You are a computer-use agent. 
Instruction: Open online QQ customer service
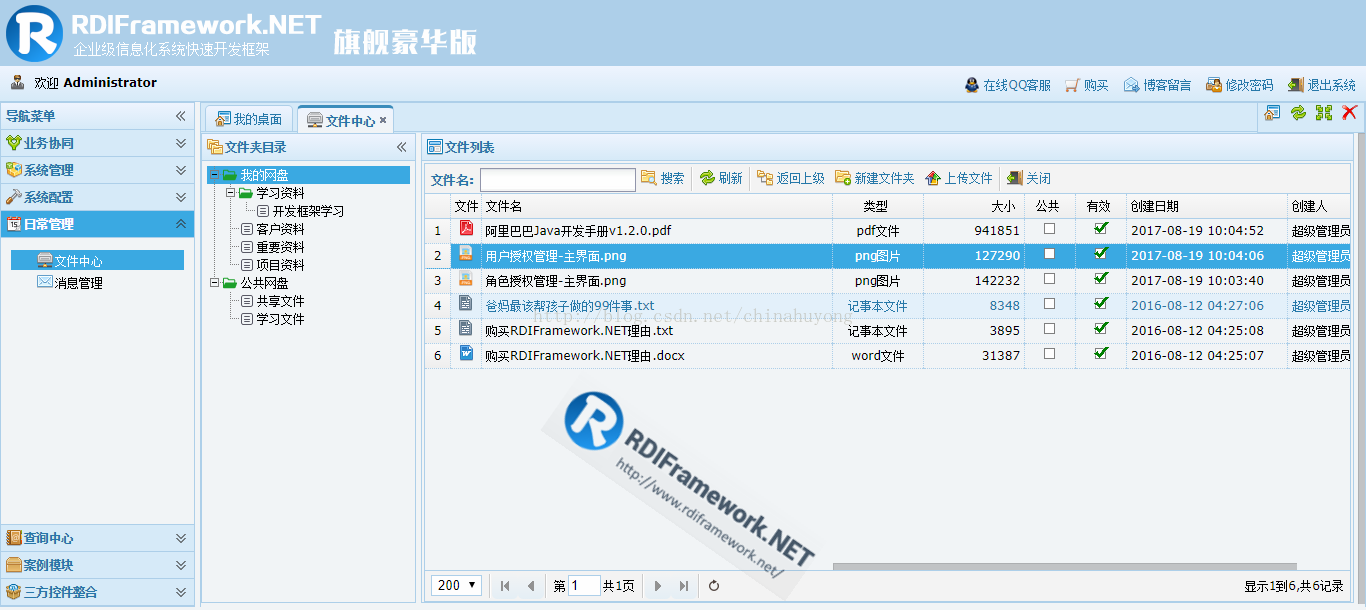click(1008, 85)
